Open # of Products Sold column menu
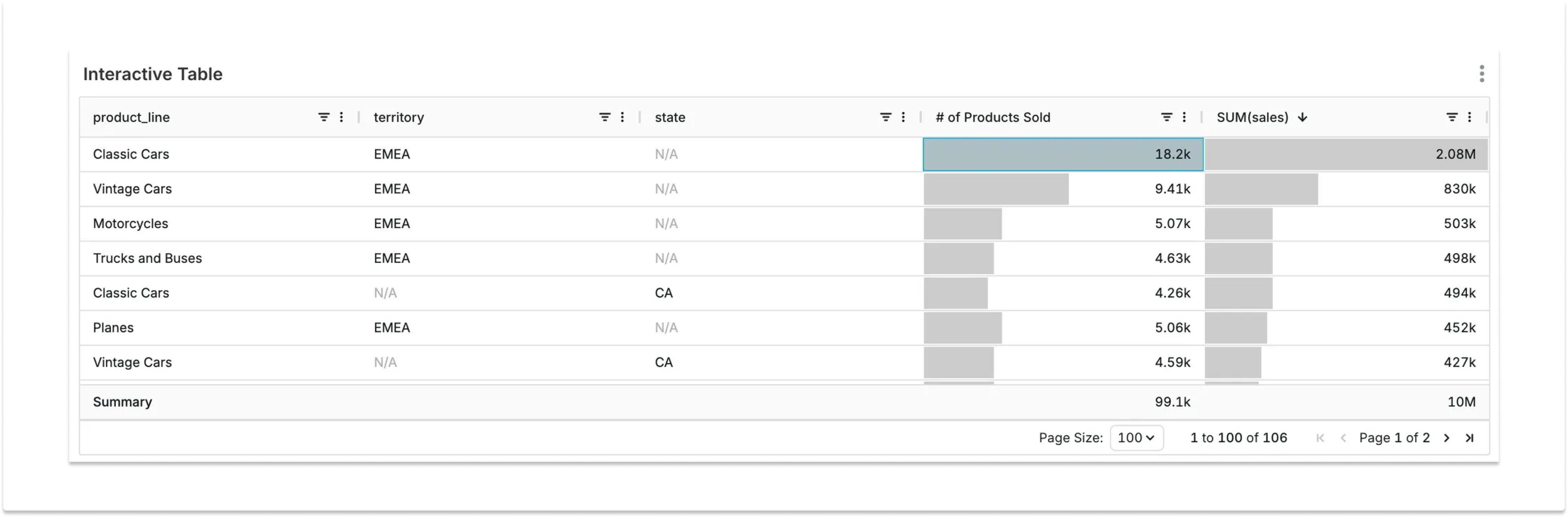 coord(1184,117)
